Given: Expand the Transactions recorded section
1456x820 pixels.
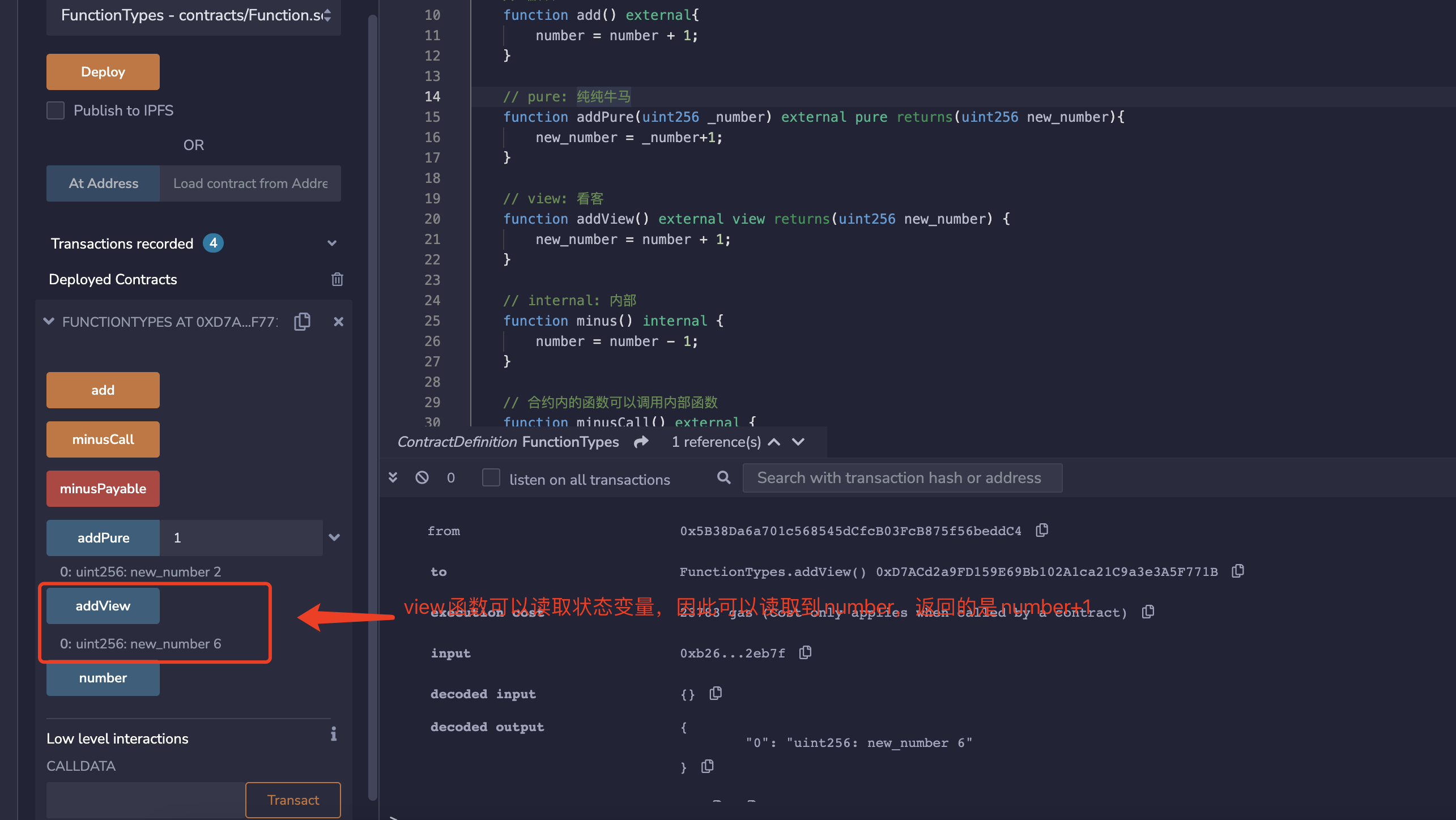Looking at the screenshot, I should tap(332, 244).
